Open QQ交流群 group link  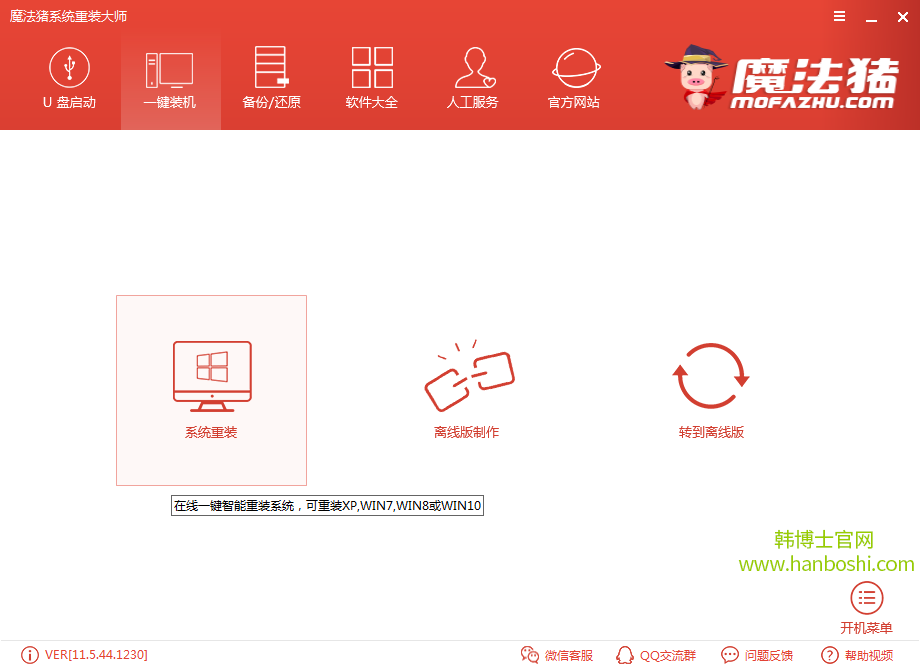(x=656, y=655)
